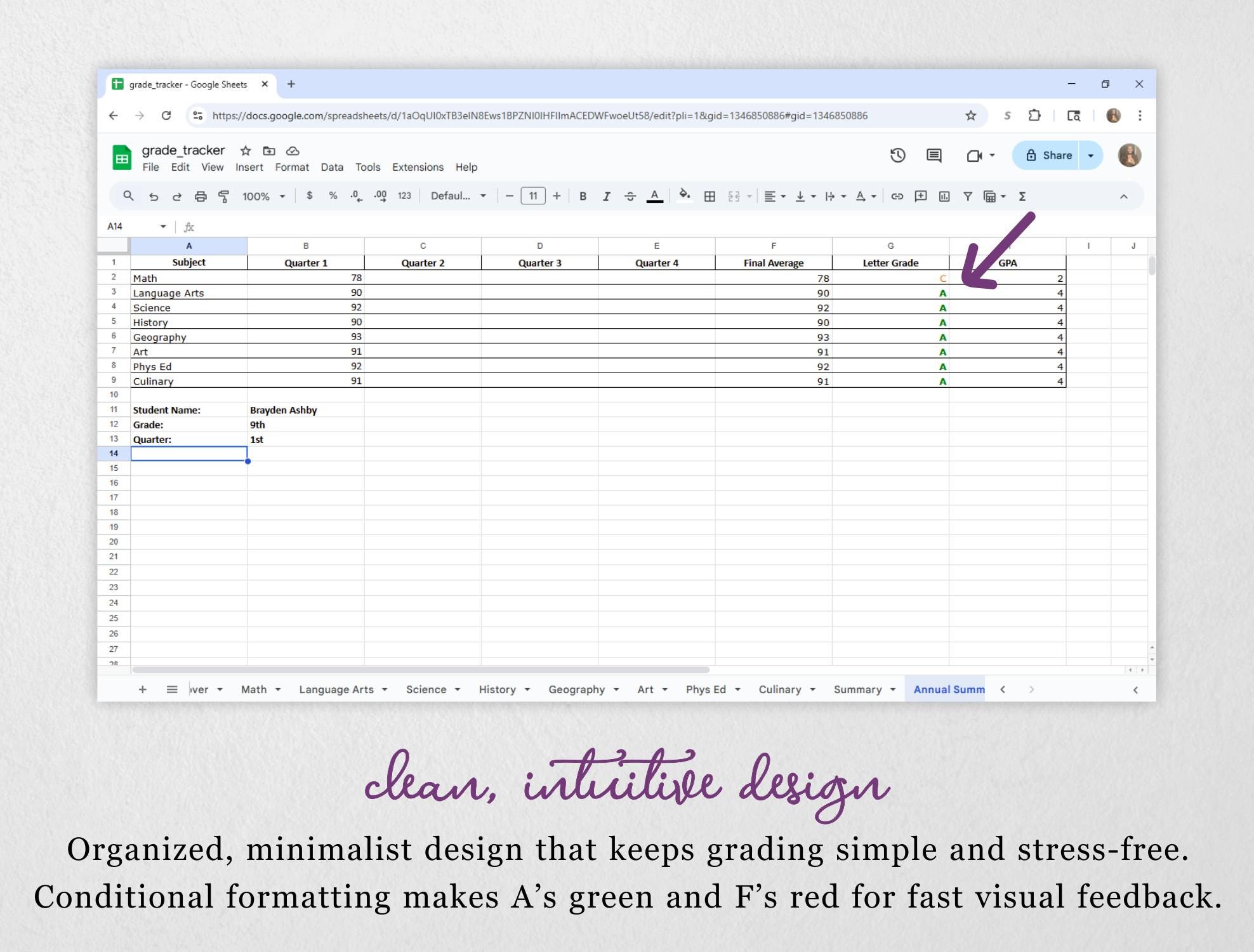The image size is (1254, 952).
Task: Open horizontal align dropdown
Action: coord(775,197)
